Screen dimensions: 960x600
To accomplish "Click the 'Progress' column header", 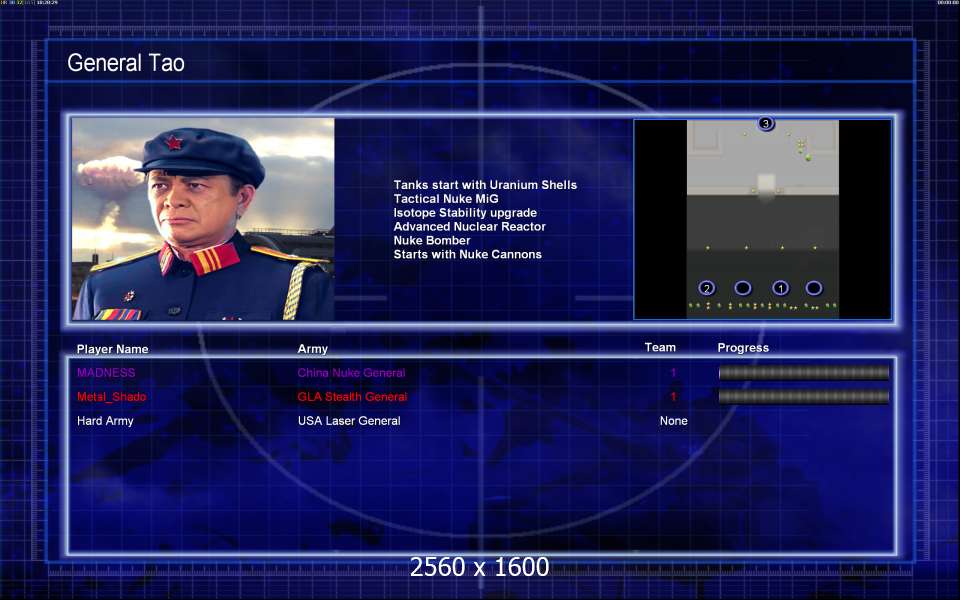I will click(743, 348).
